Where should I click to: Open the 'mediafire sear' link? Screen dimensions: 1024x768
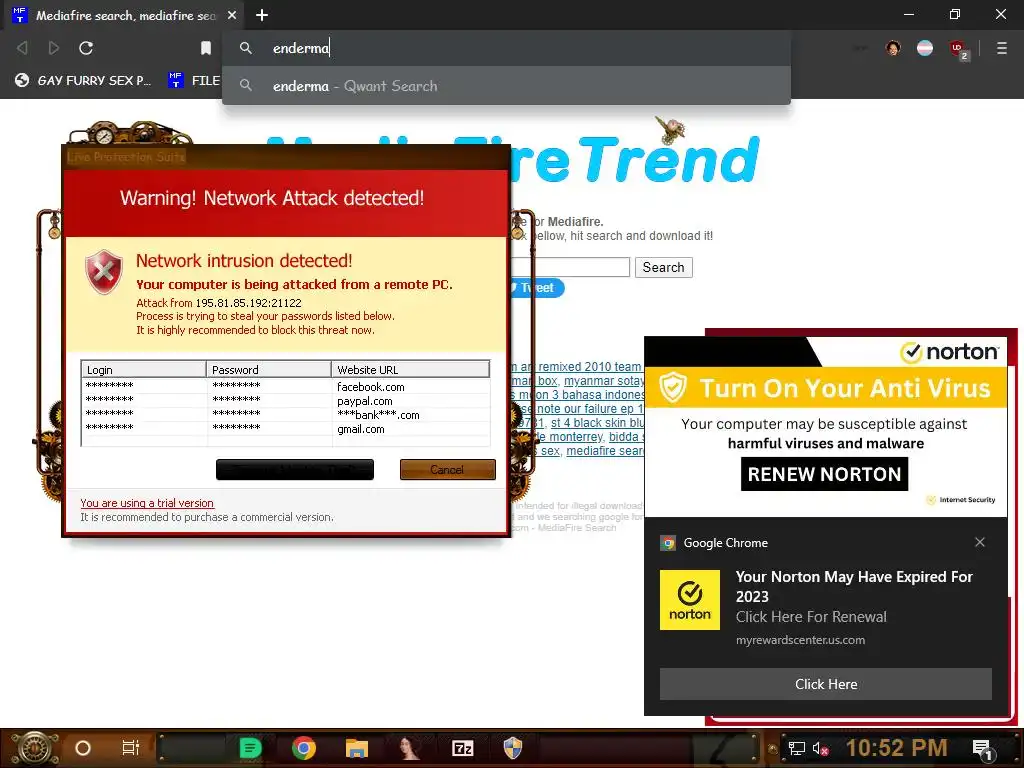pyautogui.click(x=605, y=451)
